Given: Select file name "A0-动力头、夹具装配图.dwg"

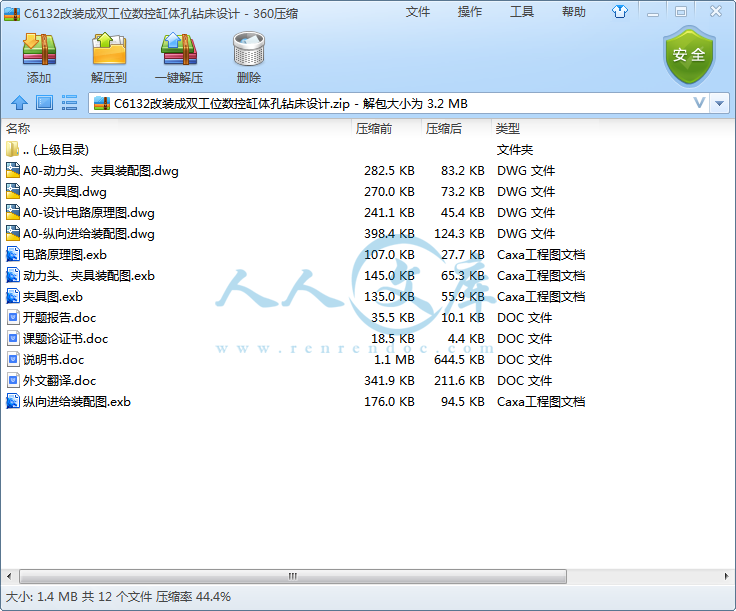Looking at the screenshot, I should pos(101,171).
